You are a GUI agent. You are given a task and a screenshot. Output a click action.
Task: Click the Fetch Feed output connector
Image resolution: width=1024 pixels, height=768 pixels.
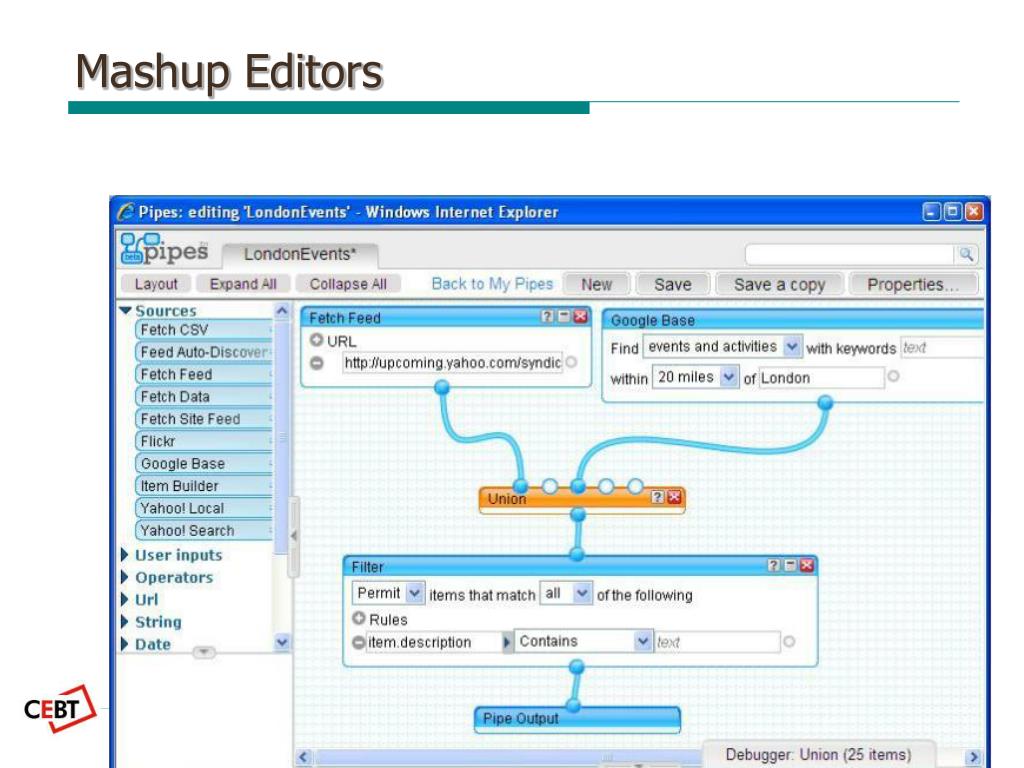[442, 387]
